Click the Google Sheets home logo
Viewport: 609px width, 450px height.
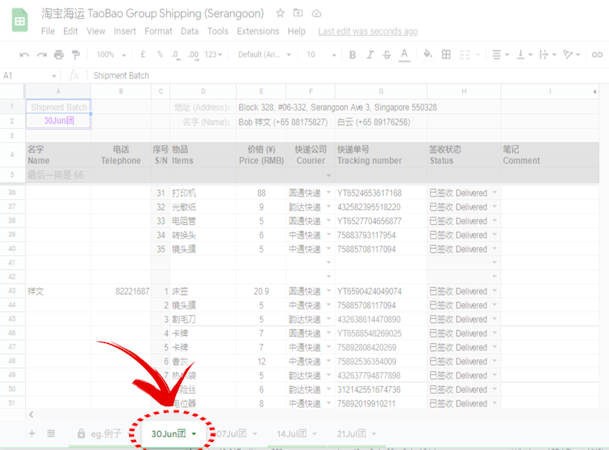[x=18, y=22]
